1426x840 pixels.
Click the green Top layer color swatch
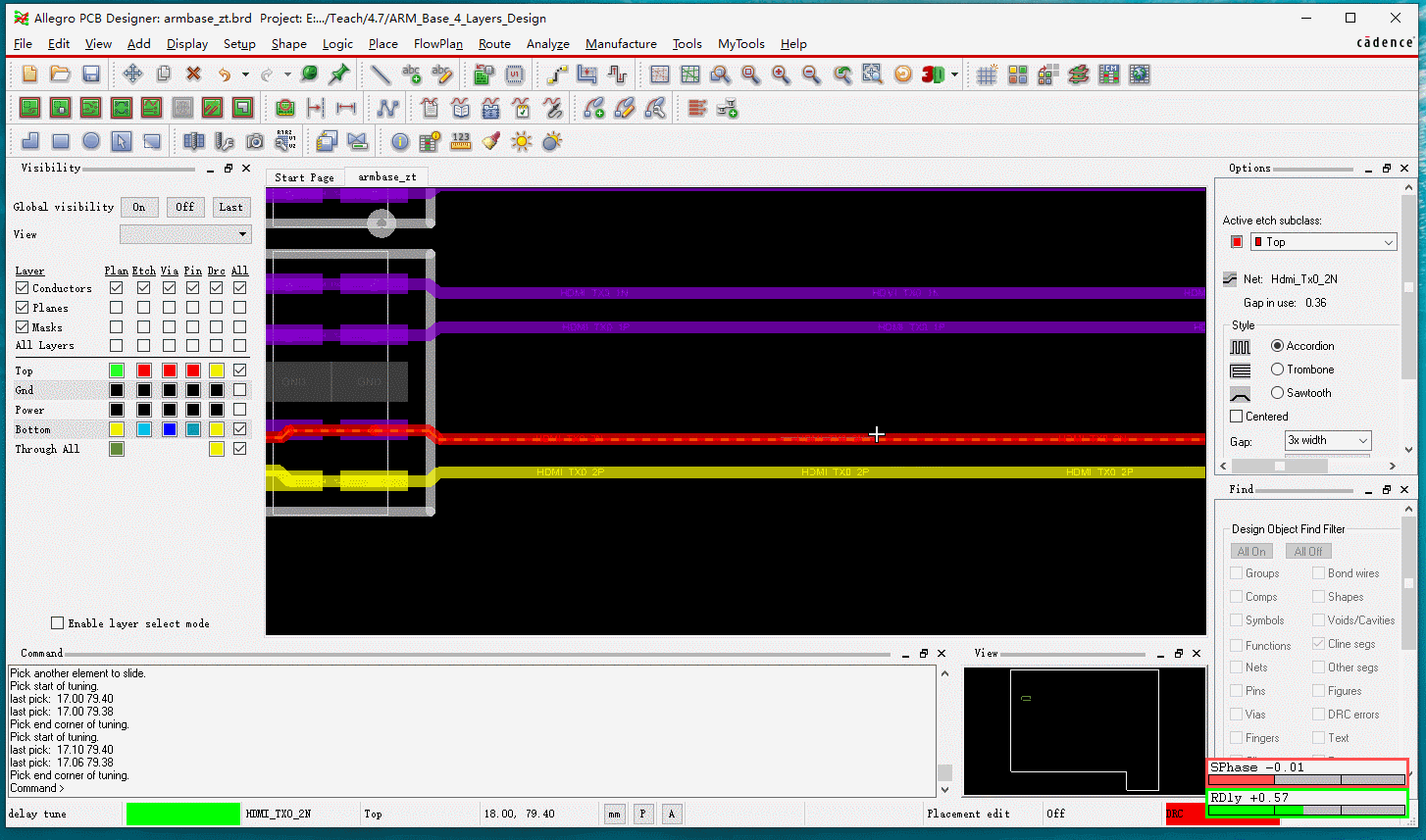click(x=117, y=371)
